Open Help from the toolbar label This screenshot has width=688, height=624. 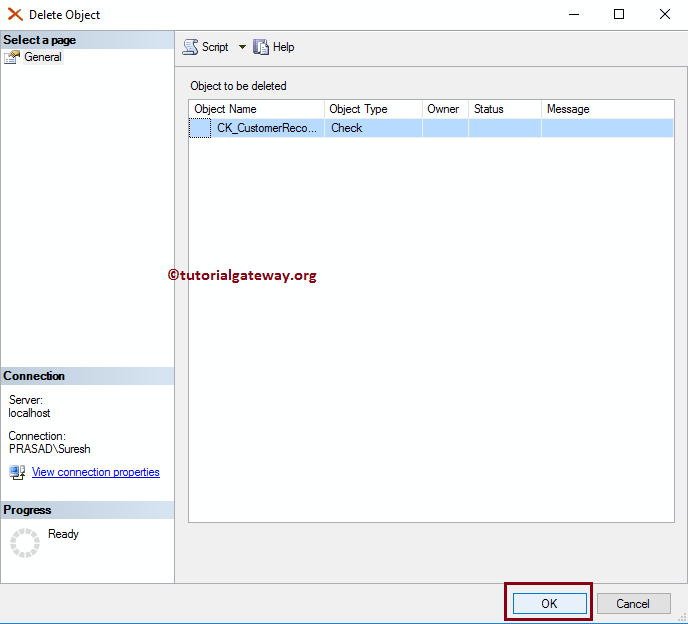(283, 47)
